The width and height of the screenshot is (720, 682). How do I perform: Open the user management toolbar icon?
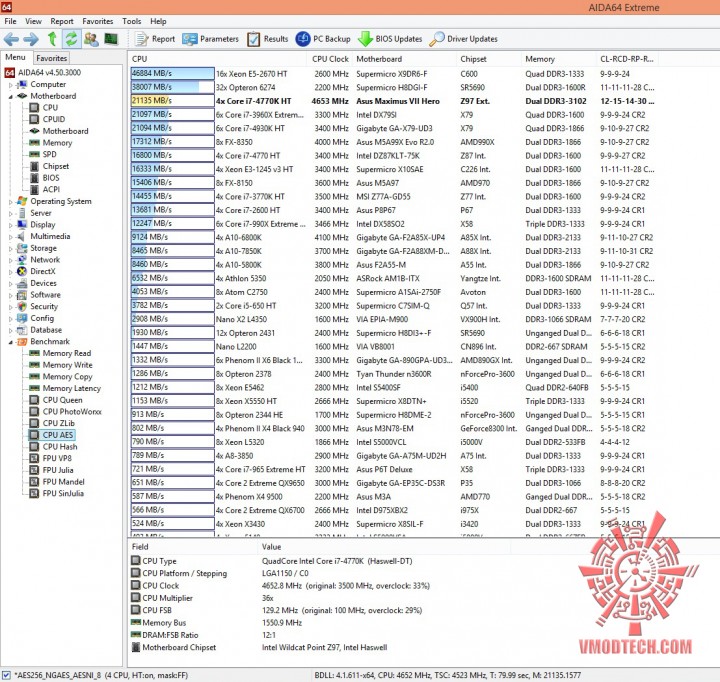coord(90,39)
